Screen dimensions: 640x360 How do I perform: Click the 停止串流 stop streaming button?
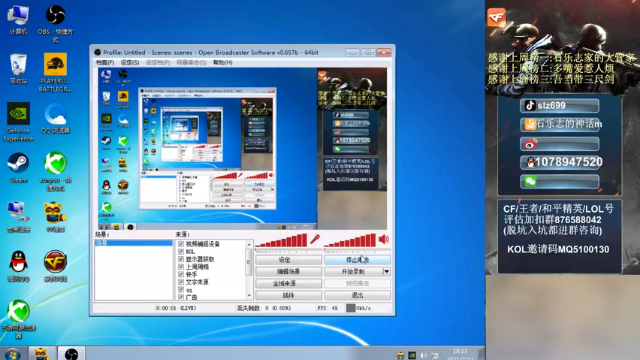click(358, 260)
